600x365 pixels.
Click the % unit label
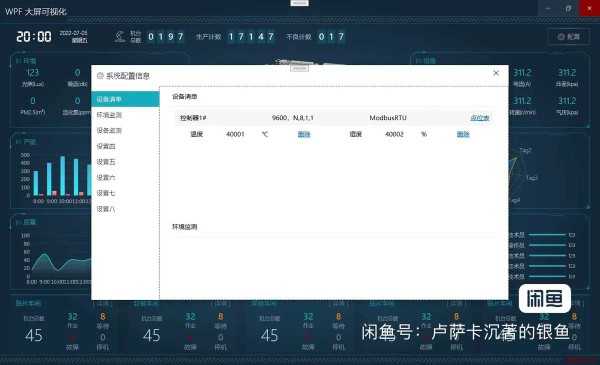(424, 134)
